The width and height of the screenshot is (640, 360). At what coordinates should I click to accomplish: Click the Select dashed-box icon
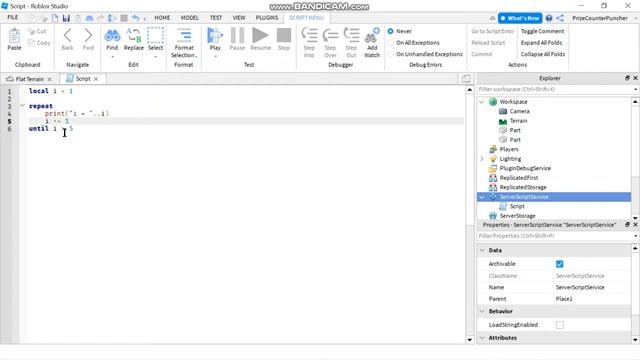point(156,36)
